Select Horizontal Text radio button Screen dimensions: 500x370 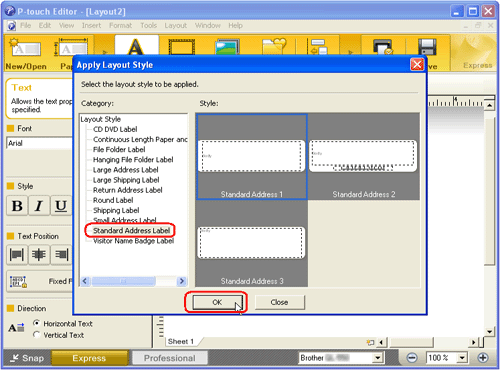37,323
